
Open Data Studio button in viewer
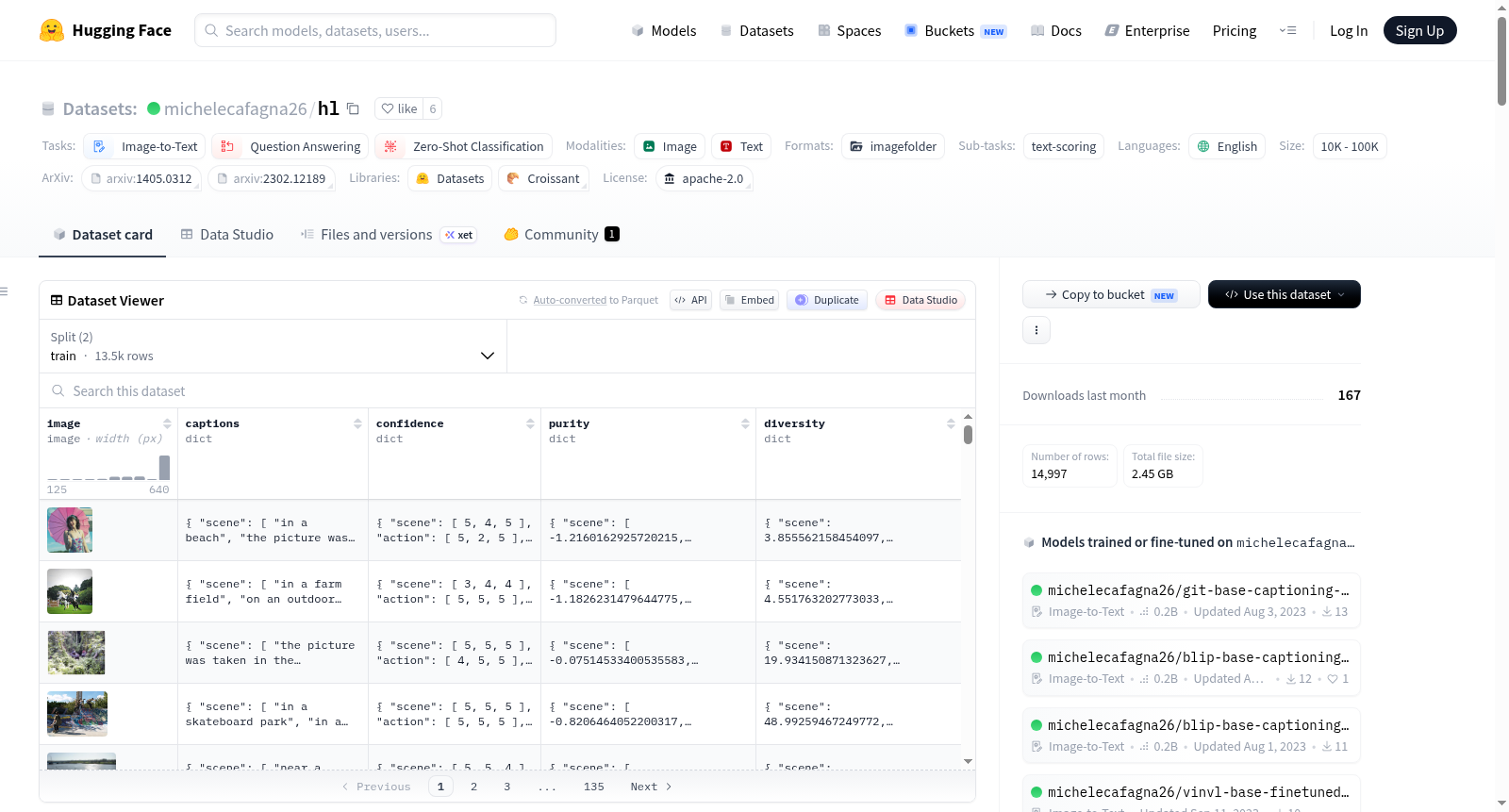coord(920,300)
